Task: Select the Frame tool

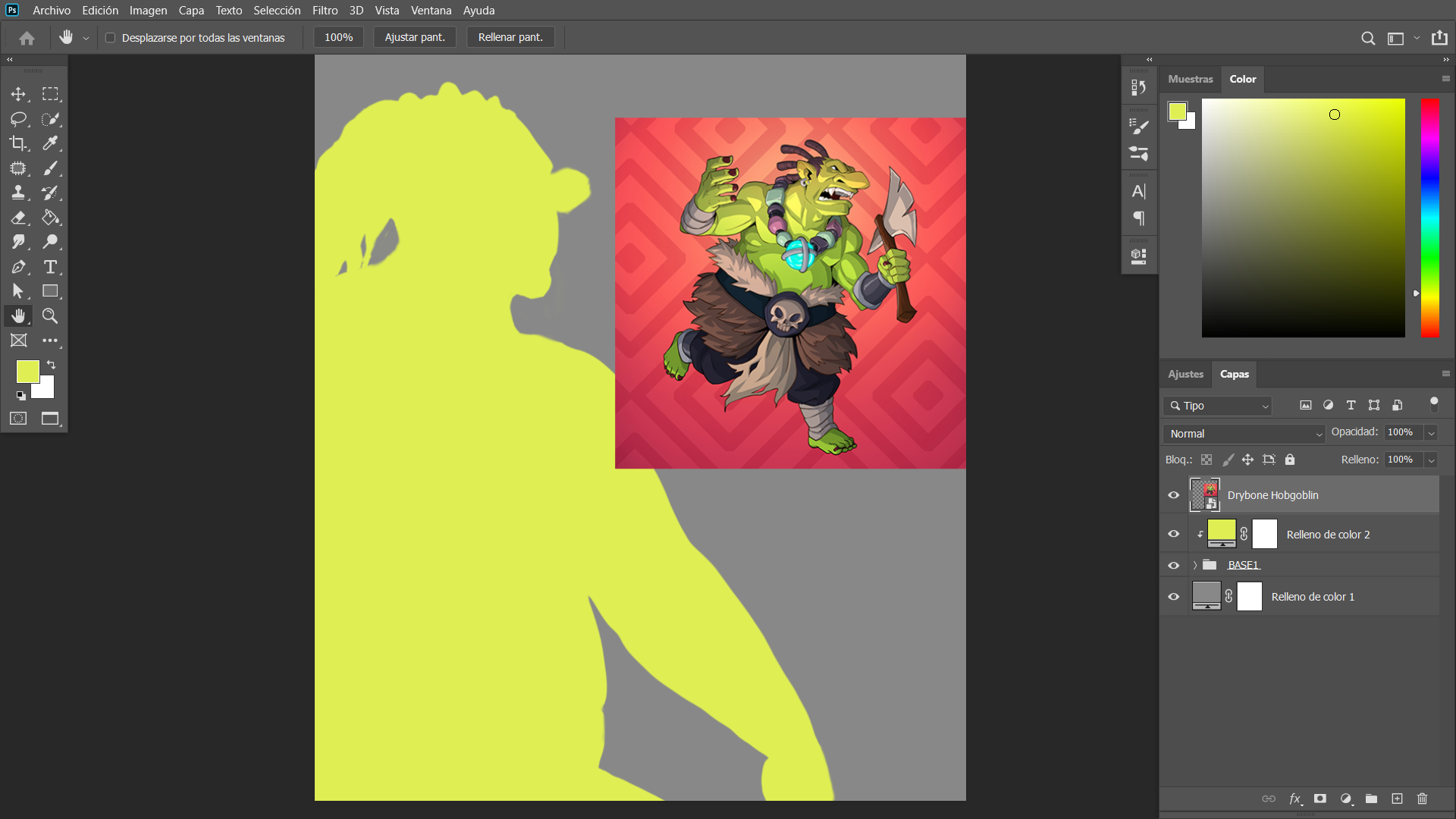Action: coord(18,340)
